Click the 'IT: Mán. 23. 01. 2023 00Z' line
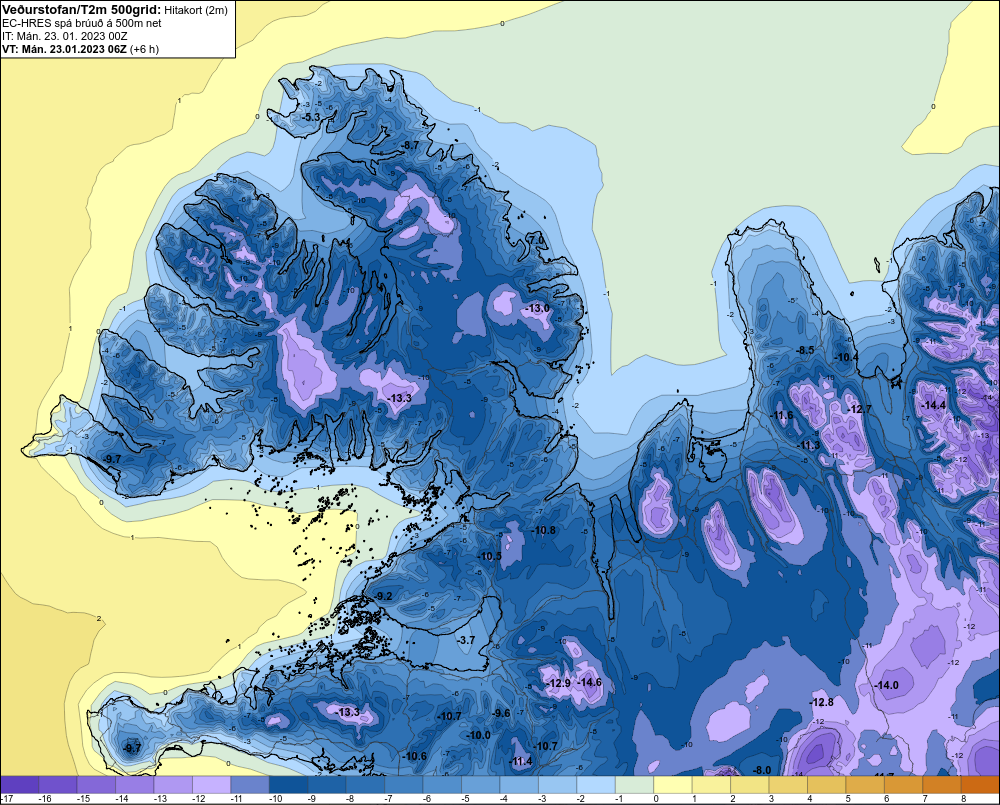This screenshot has height=805, width=1000. click(x=65, y=36)
